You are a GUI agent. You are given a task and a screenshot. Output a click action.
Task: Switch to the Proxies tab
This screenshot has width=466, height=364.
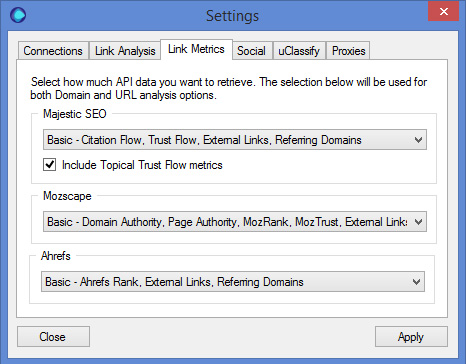[x=349, y=51]
